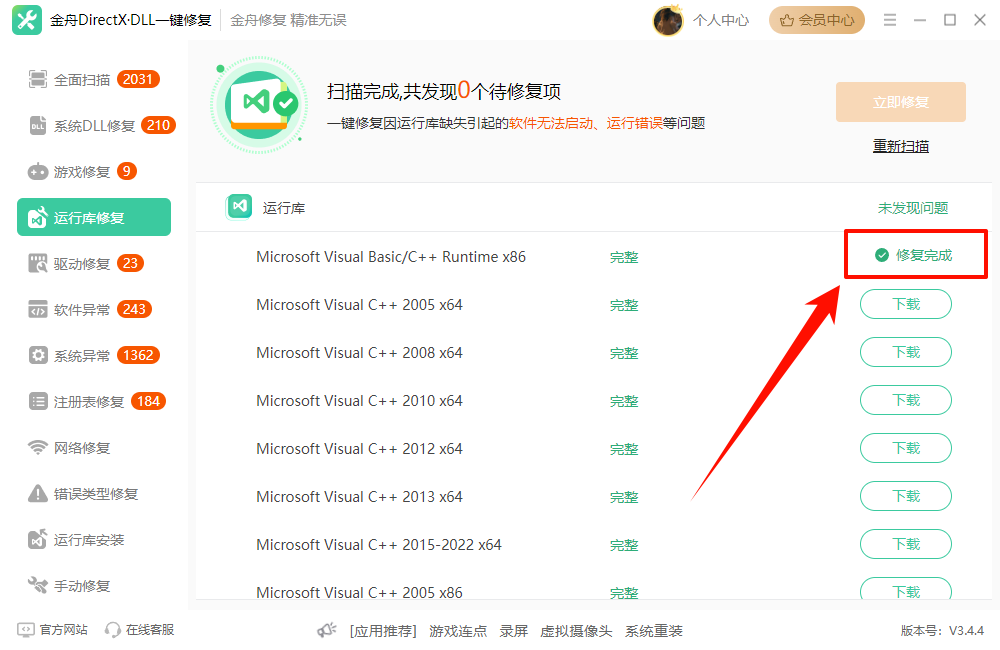Viewport: 1000px width, 650px height.
Task: Click the 在线客服 headset icon
Action: pos(113,630)
